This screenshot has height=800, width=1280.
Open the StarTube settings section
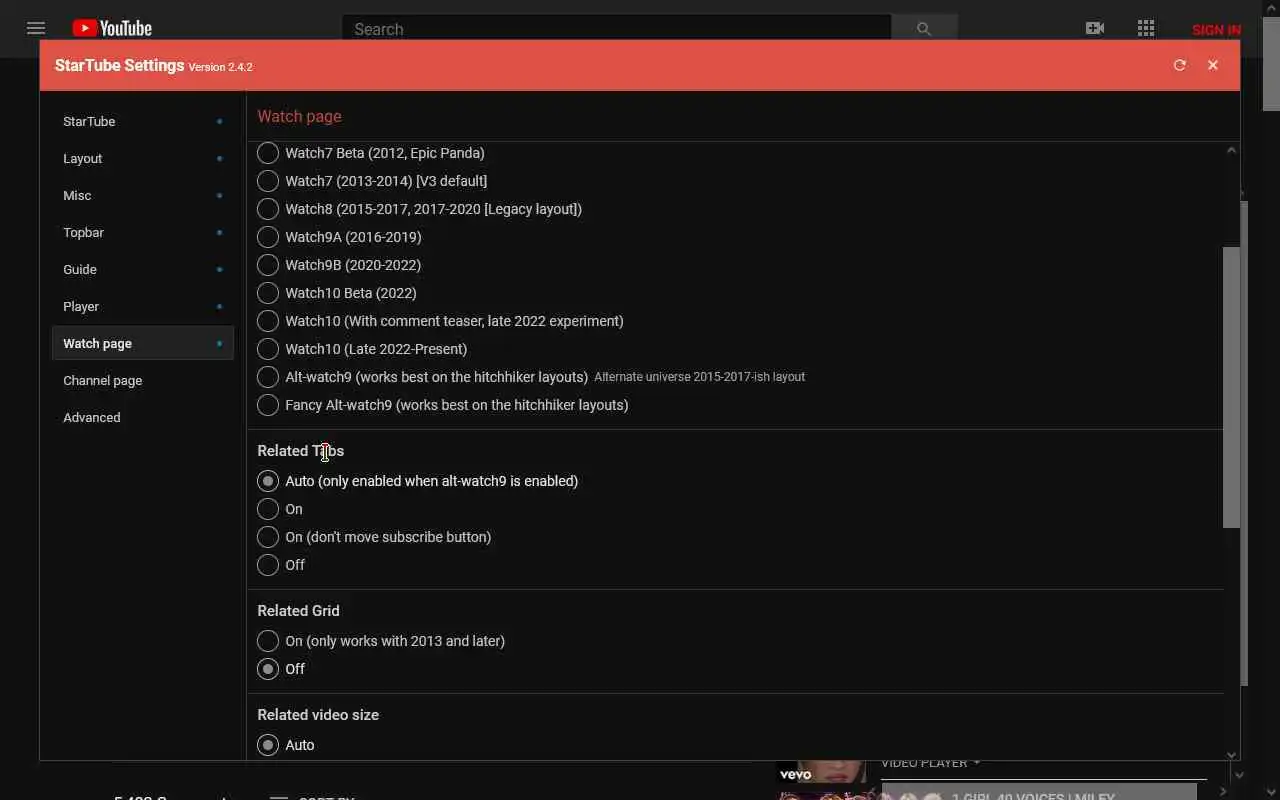coord(142,121)
